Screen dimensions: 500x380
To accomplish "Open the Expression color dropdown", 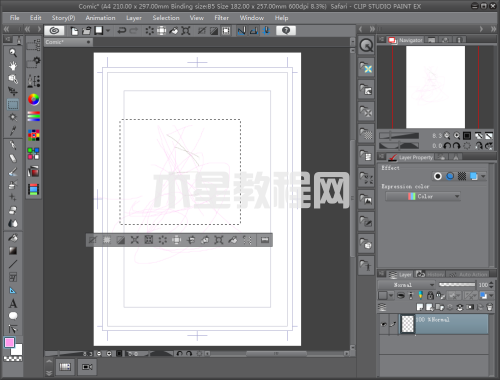I will [423, 196].
